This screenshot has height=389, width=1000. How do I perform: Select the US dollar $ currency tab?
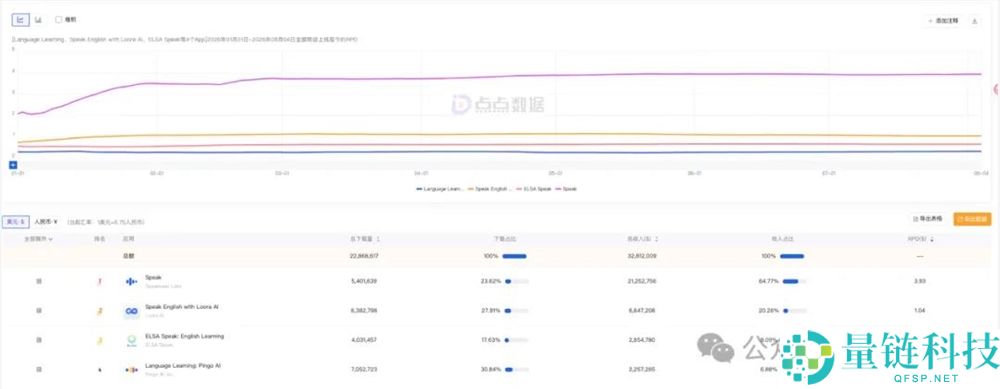pyautogui.click(x=16, y=222)
